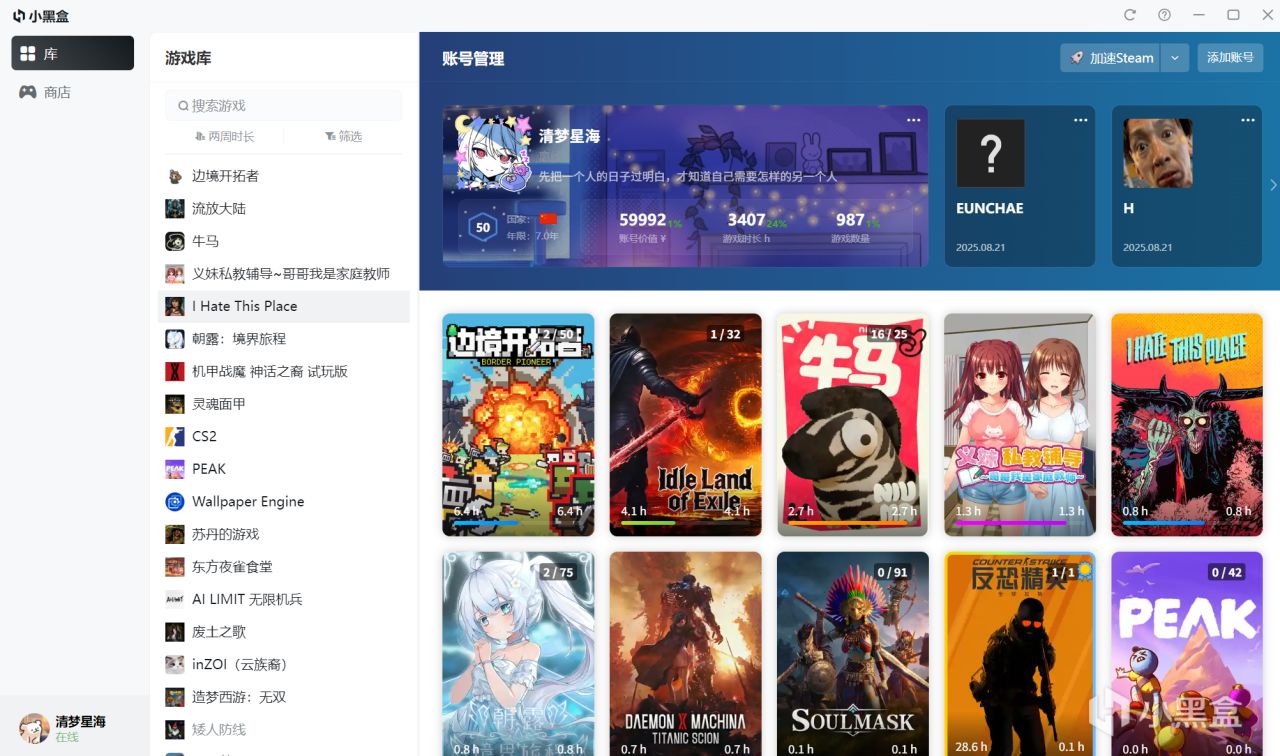The height and width of the screenshot is (756, 1280).
Task: Click the 加速Steam button
Action: pos(1110,58)
